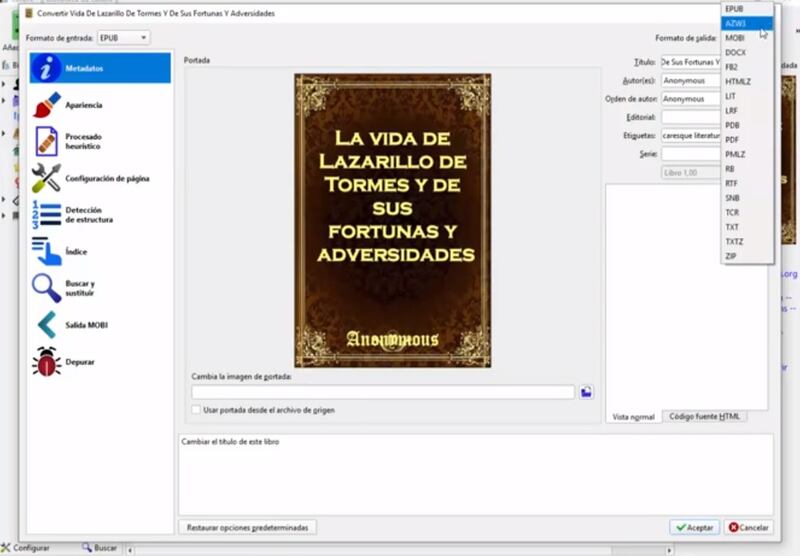Browse for cover image file icon

click(x=587, y=392)
